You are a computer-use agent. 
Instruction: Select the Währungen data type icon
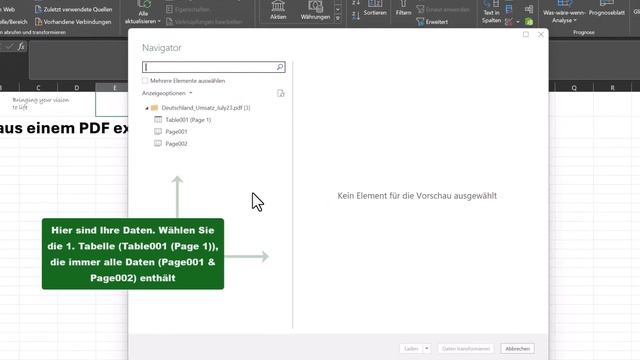(x=315, y=6)
